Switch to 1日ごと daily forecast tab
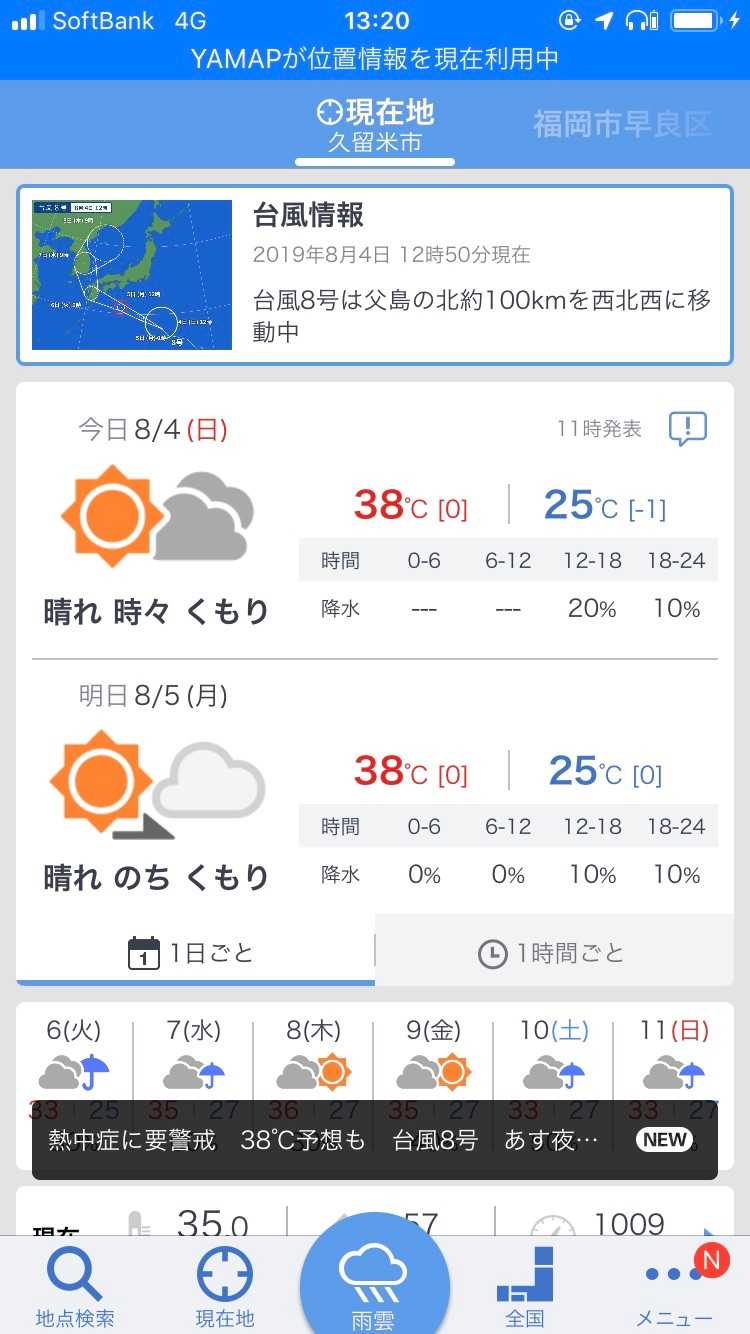The width and height of the screenshot is (750, 1334). point(195,953)
